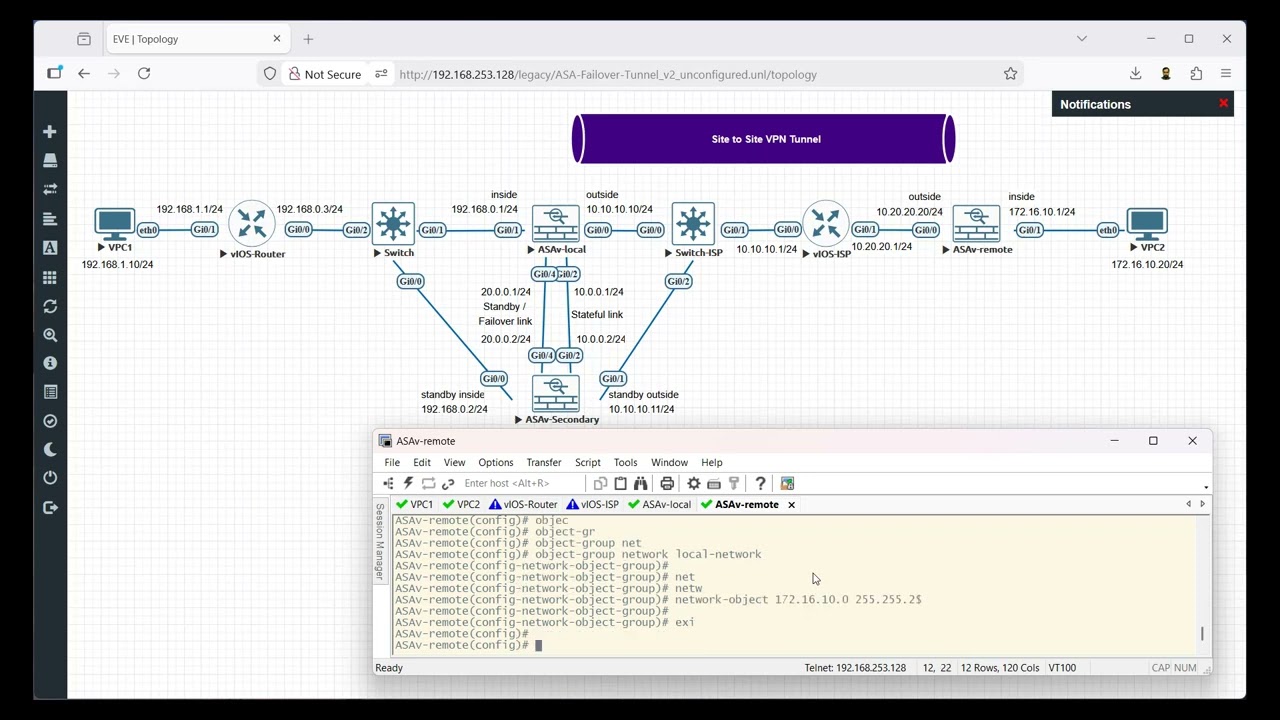Open Session Options gear icon in SecureCRT

pyautogui.click(x=694, y=484)
